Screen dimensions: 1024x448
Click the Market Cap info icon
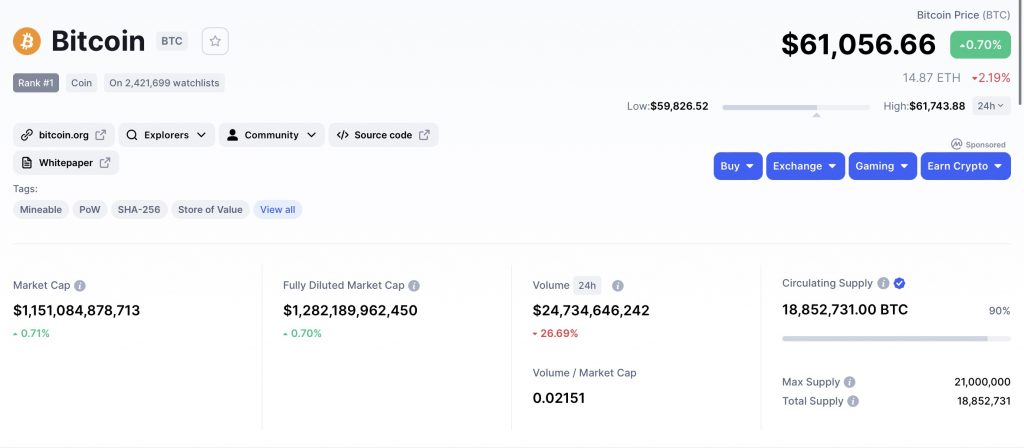coord(80,285)
